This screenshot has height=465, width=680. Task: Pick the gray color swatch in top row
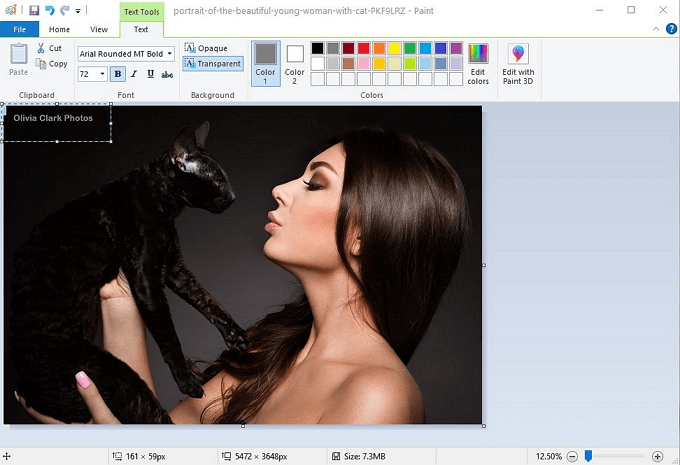333,48
